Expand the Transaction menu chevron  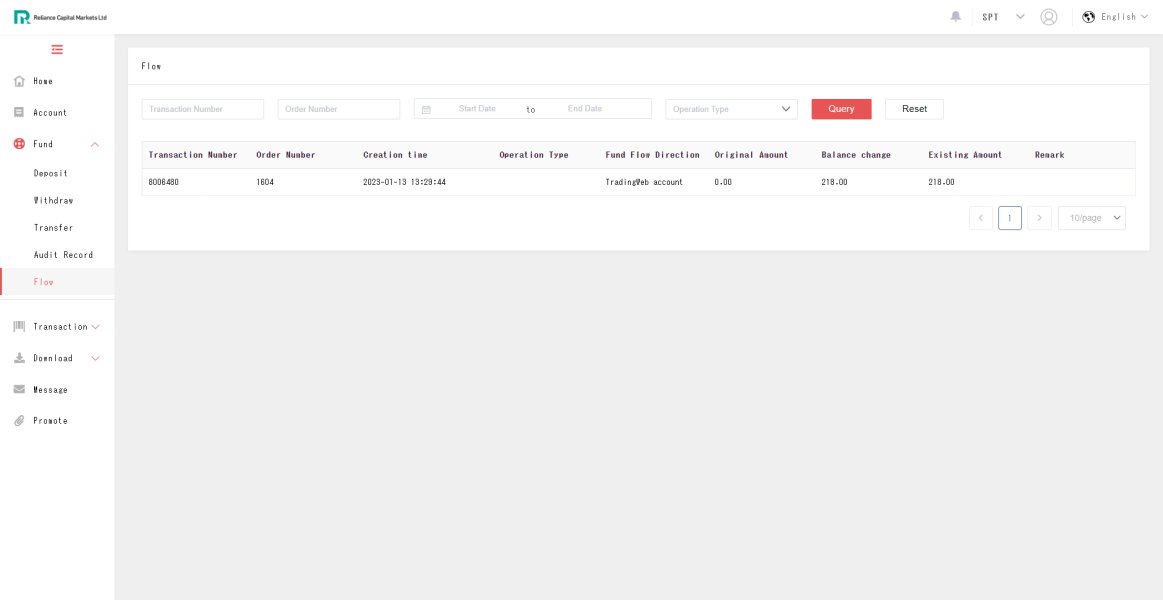(95, 326)
